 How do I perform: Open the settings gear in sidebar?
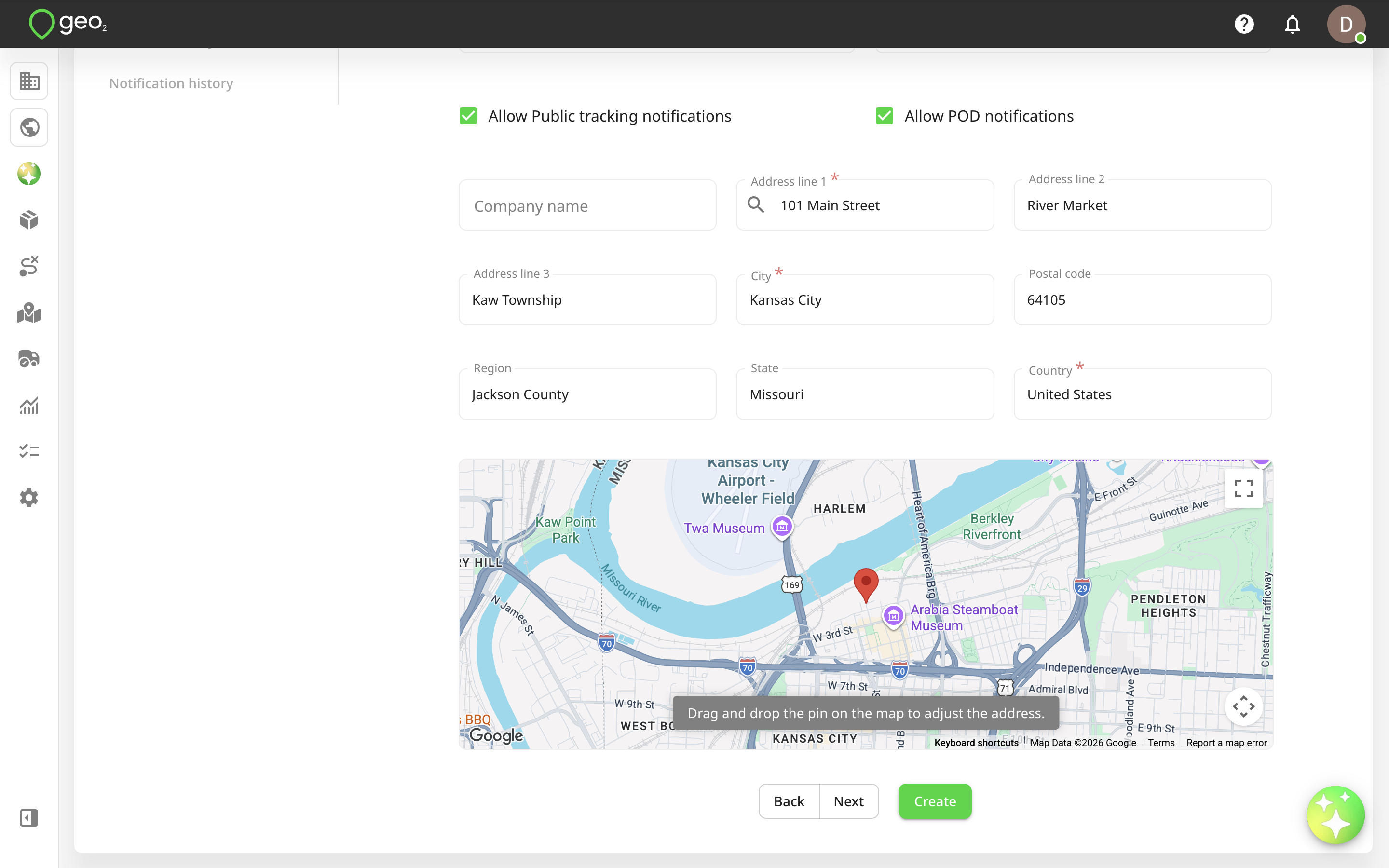coord(29,498)
